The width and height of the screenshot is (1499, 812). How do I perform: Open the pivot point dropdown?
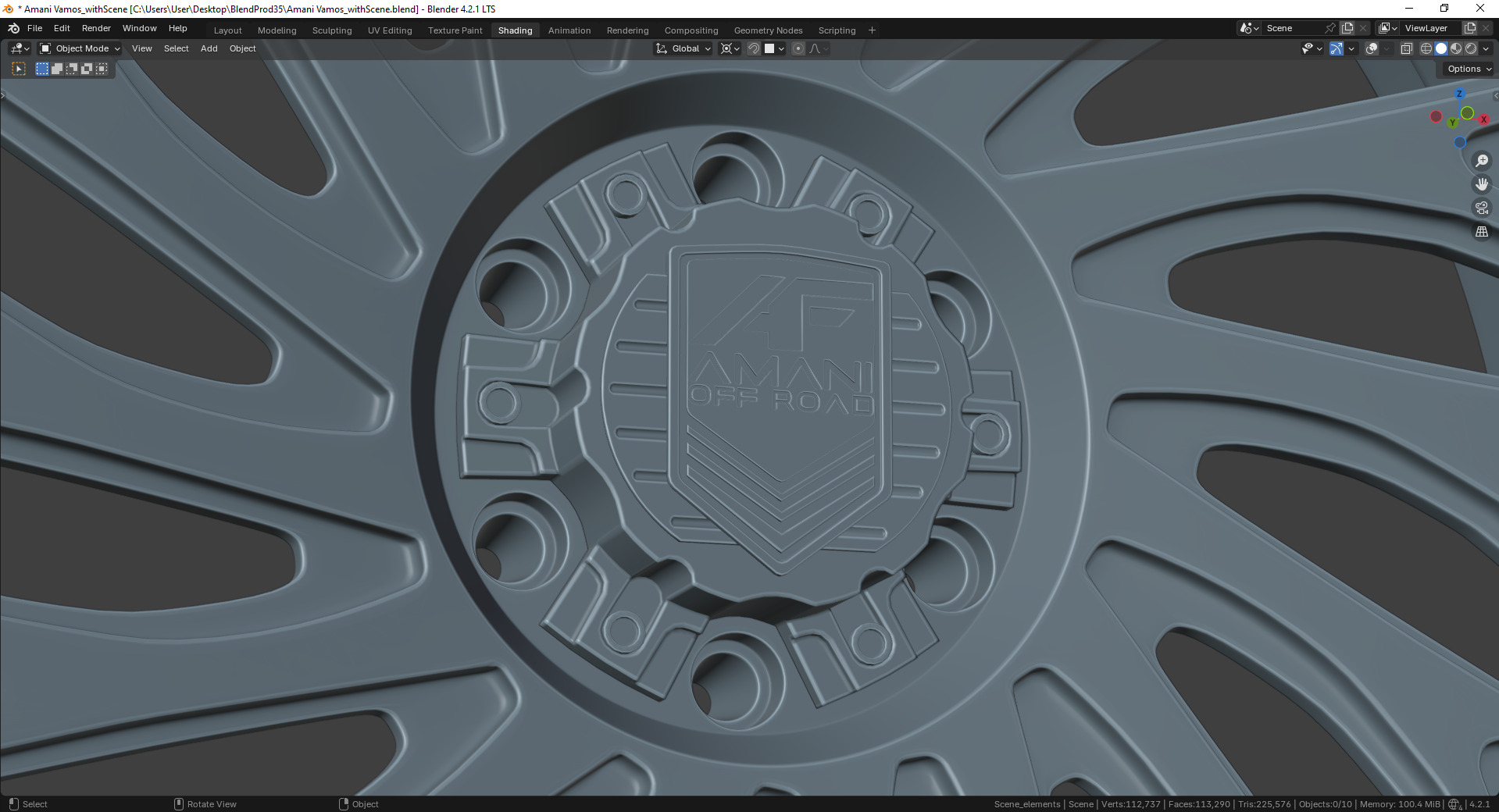click(730, 48)
